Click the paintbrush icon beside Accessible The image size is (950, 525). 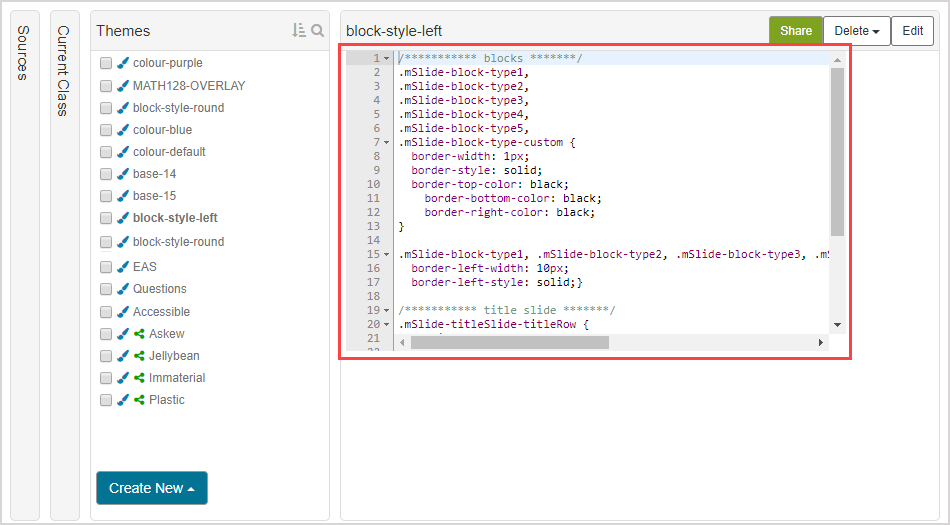click(123, 312)
